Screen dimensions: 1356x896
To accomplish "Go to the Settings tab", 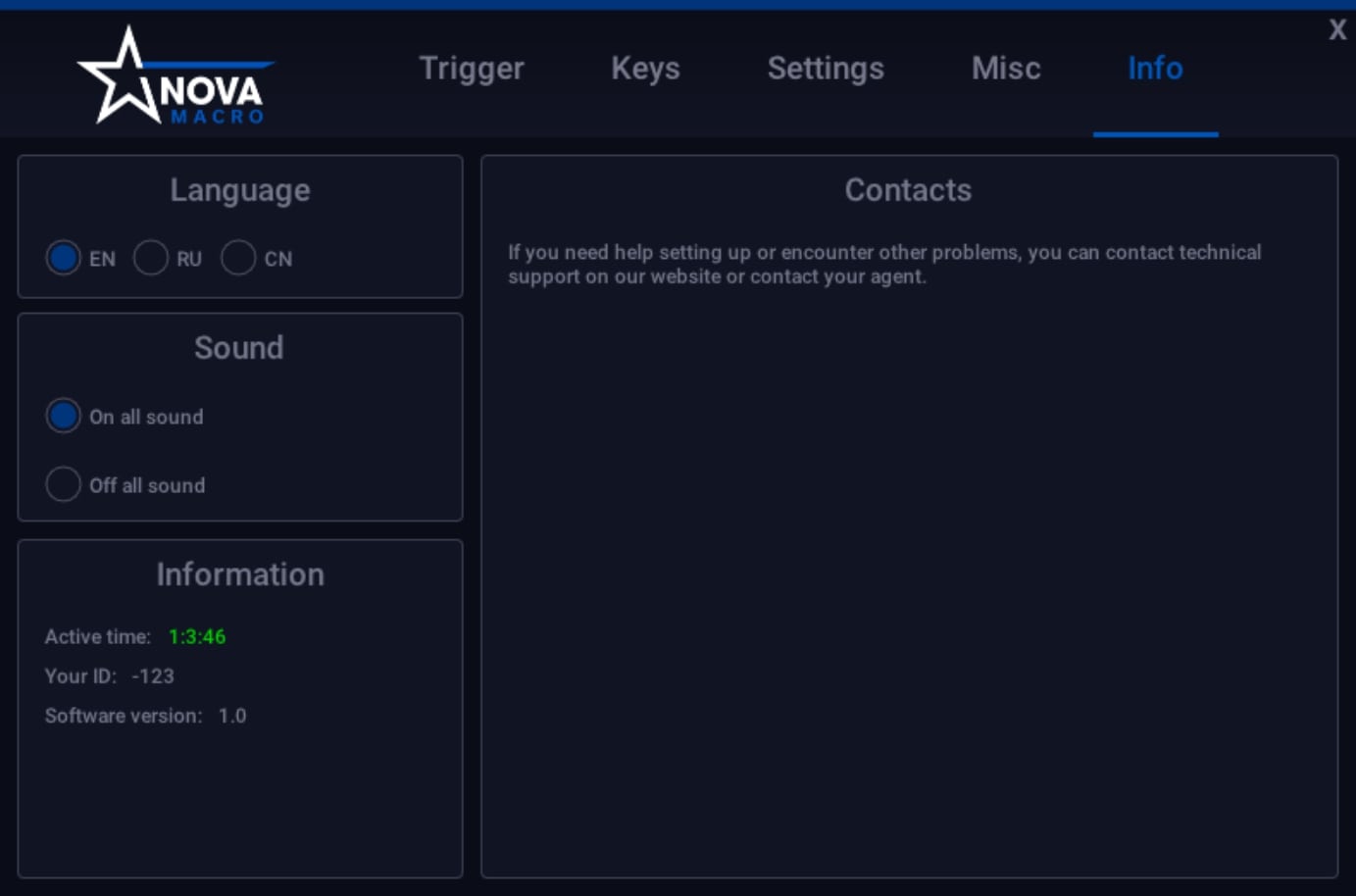I will coord(826,69).
